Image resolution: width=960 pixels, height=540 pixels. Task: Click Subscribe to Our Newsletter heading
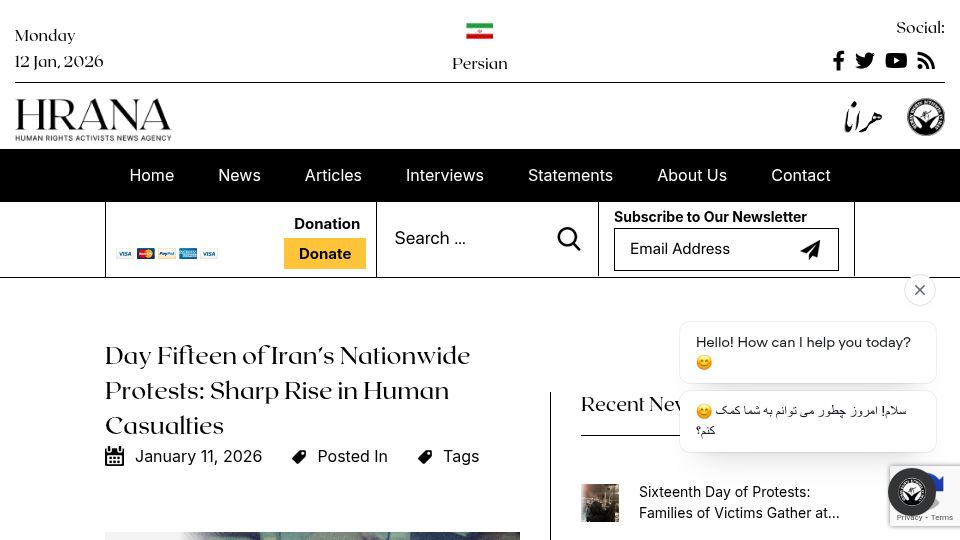710,217
